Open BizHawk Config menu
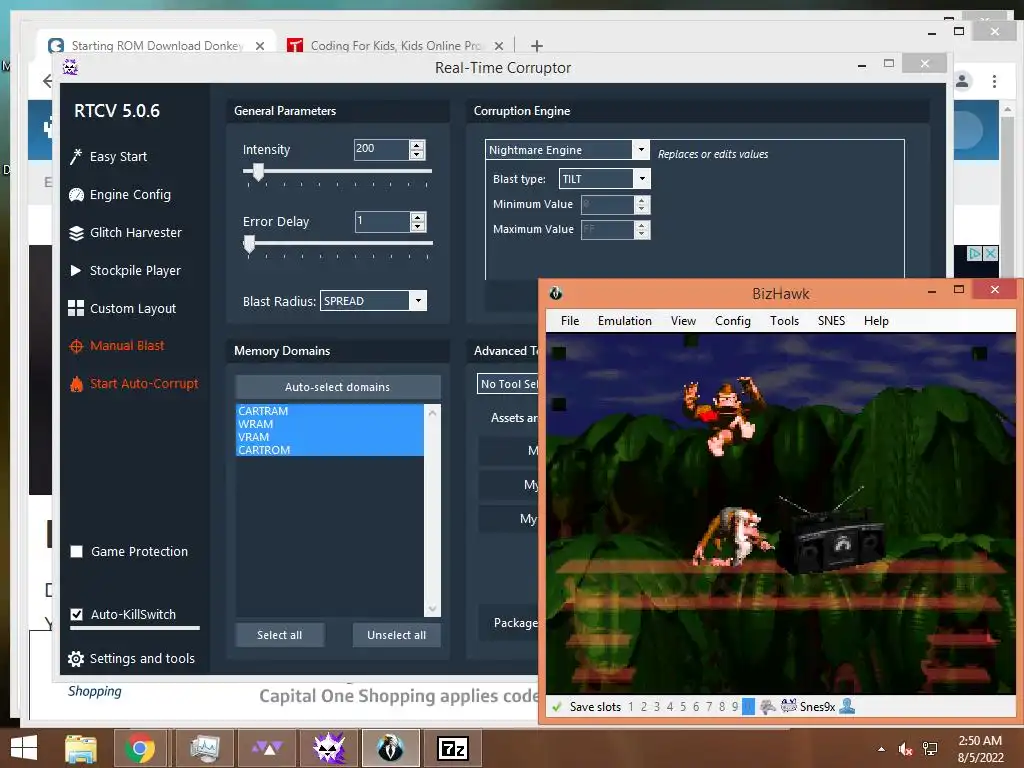Image resolution: width=1024 pixels, height=768 pixels. 733,321
